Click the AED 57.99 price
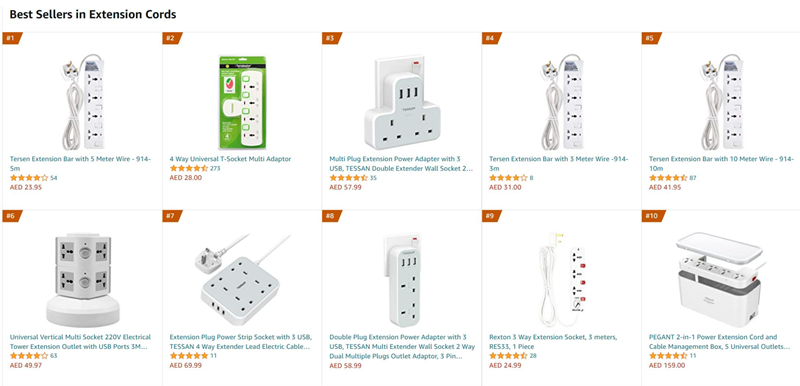 tap(345, 187)
